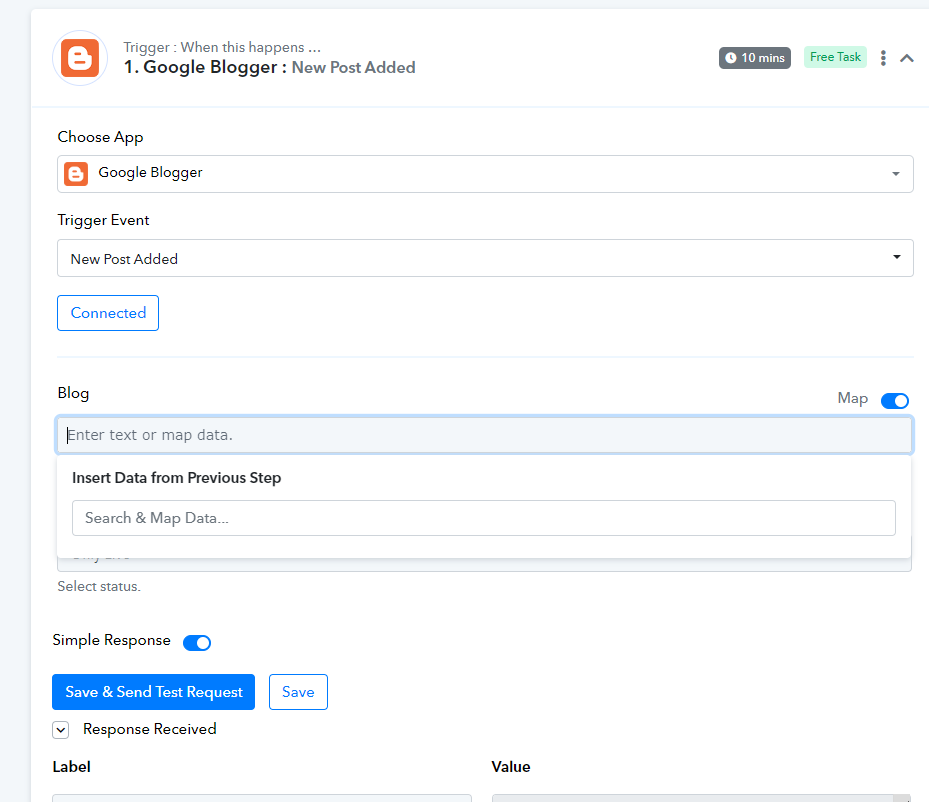
Task: Click the Value column header
Action: pos(511,766)
